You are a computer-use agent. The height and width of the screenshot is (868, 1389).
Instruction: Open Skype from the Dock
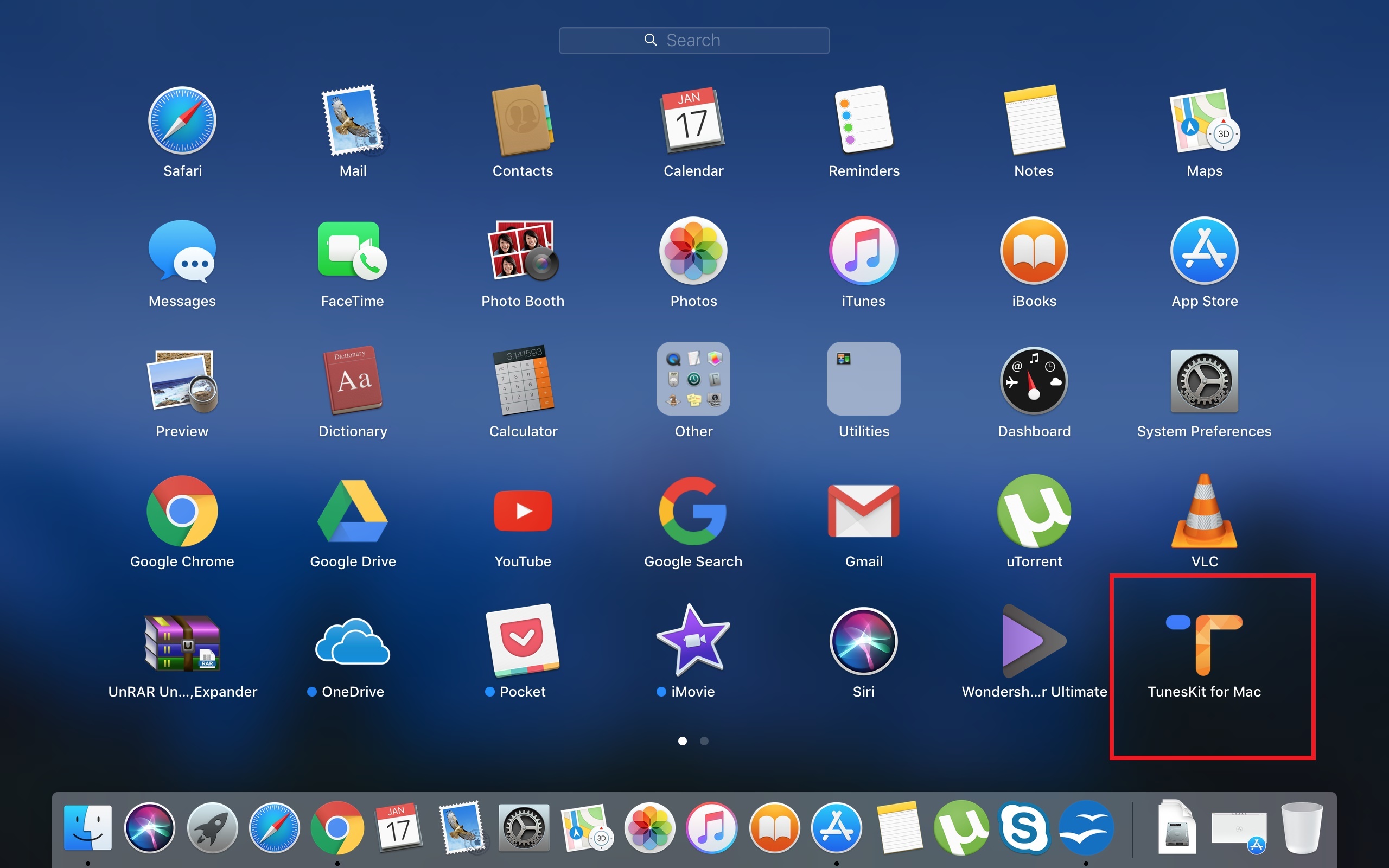pyautogui.click(x=1024, y=828)
